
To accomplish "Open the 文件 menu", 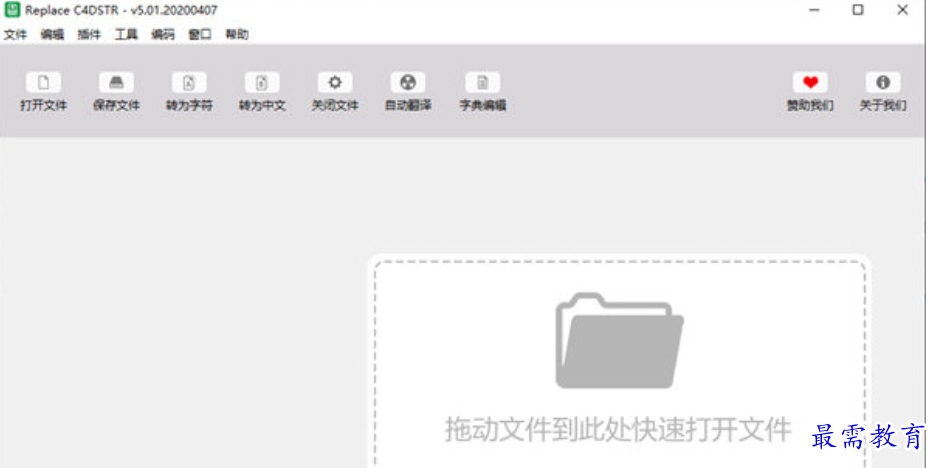I will (15, 34).
